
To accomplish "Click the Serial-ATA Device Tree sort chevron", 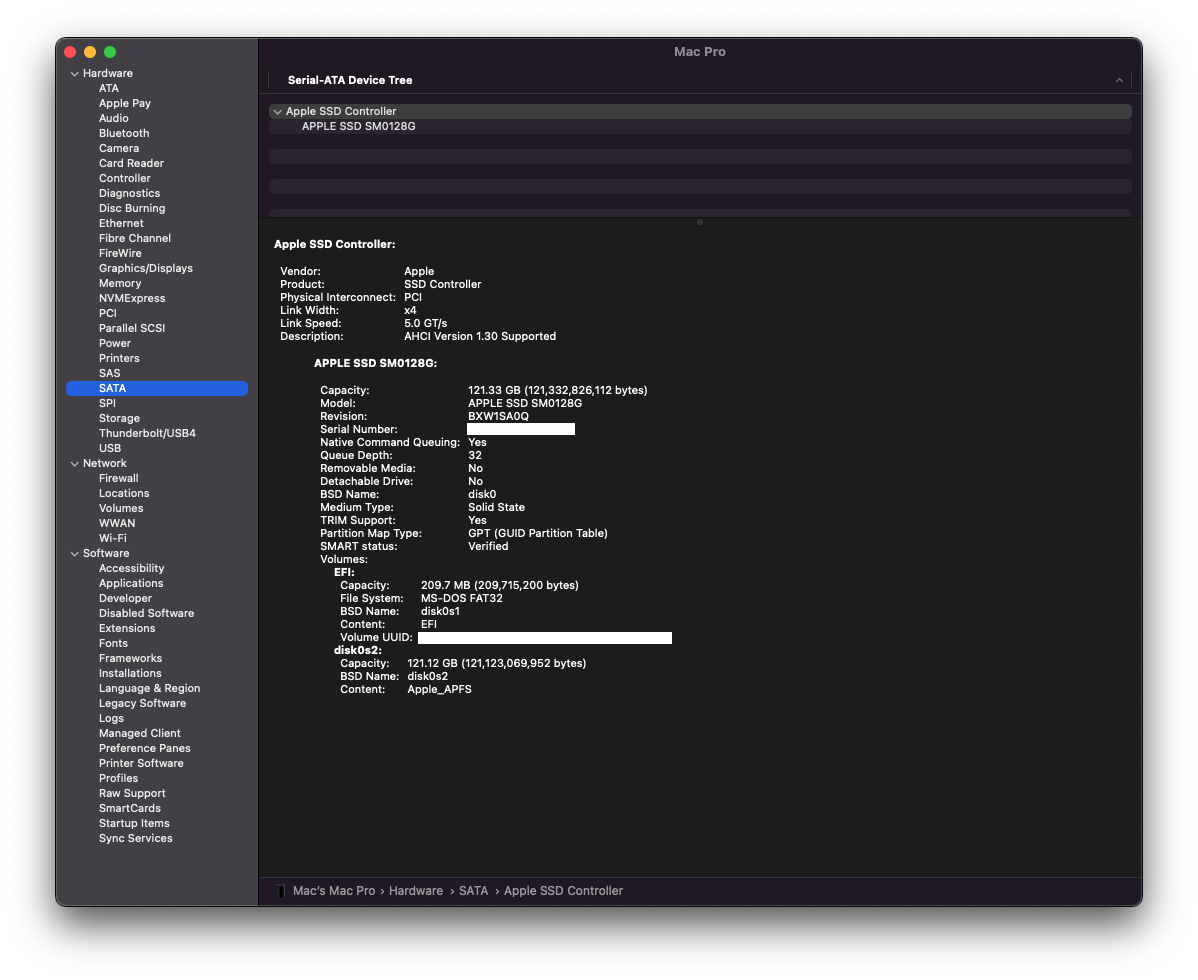I will click(x=1119, y=80).
